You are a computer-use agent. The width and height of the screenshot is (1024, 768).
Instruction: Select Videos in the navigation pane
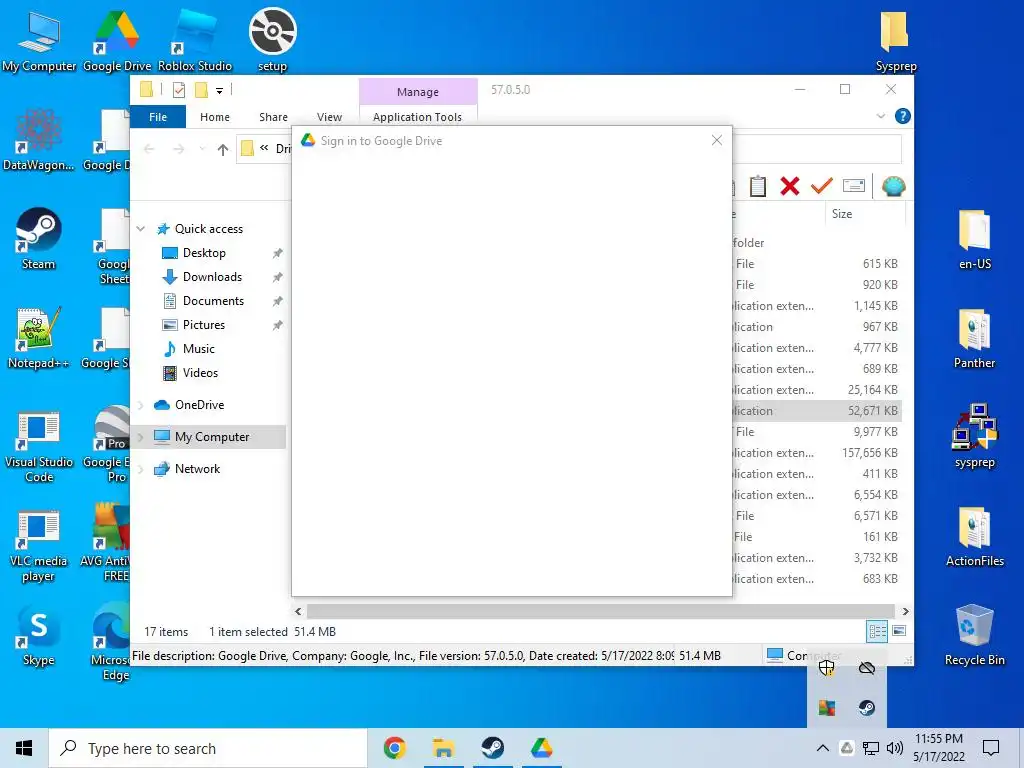200,373
